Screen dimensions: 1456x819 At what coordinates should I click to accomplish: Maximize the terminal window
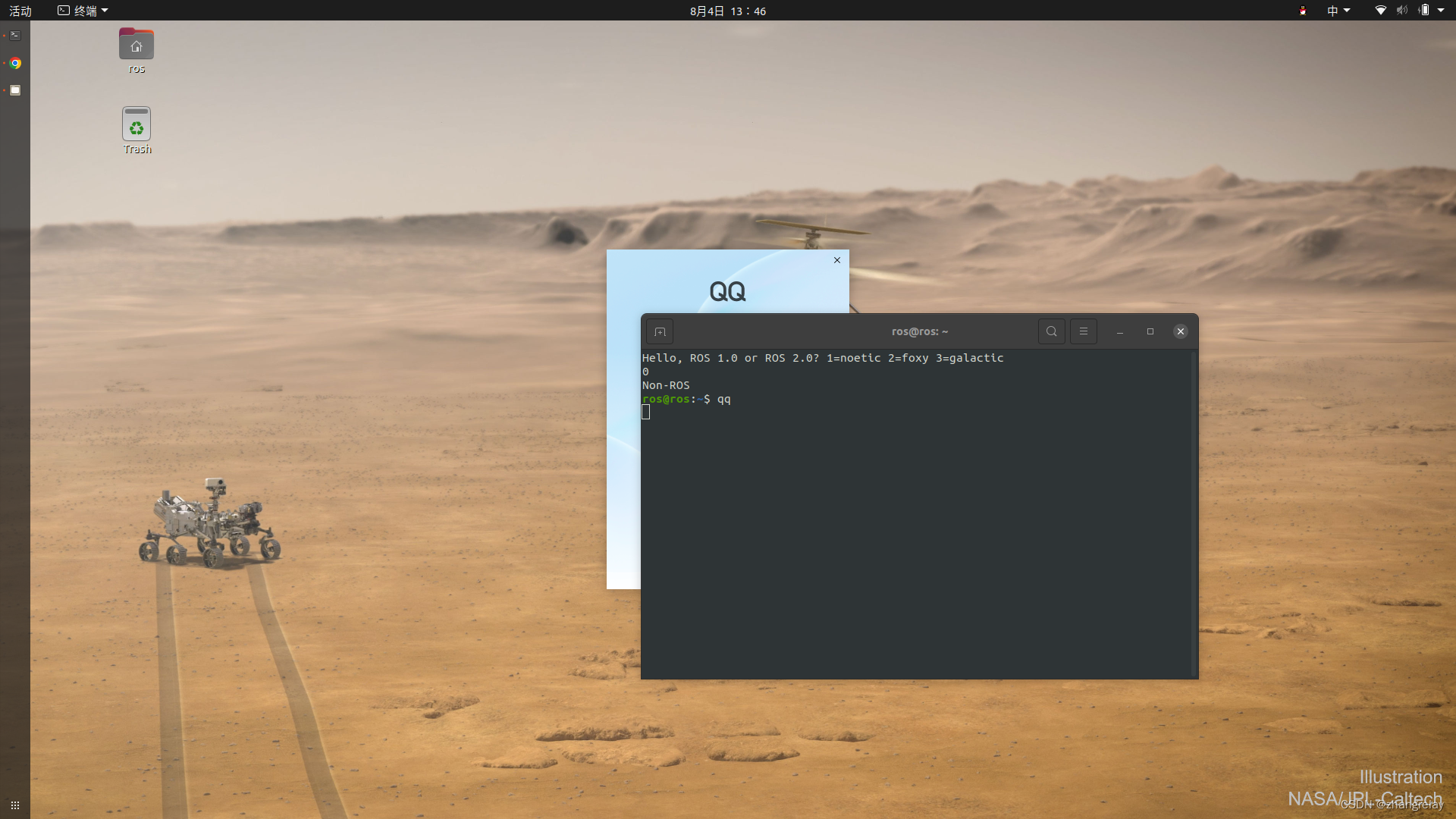1150,331
